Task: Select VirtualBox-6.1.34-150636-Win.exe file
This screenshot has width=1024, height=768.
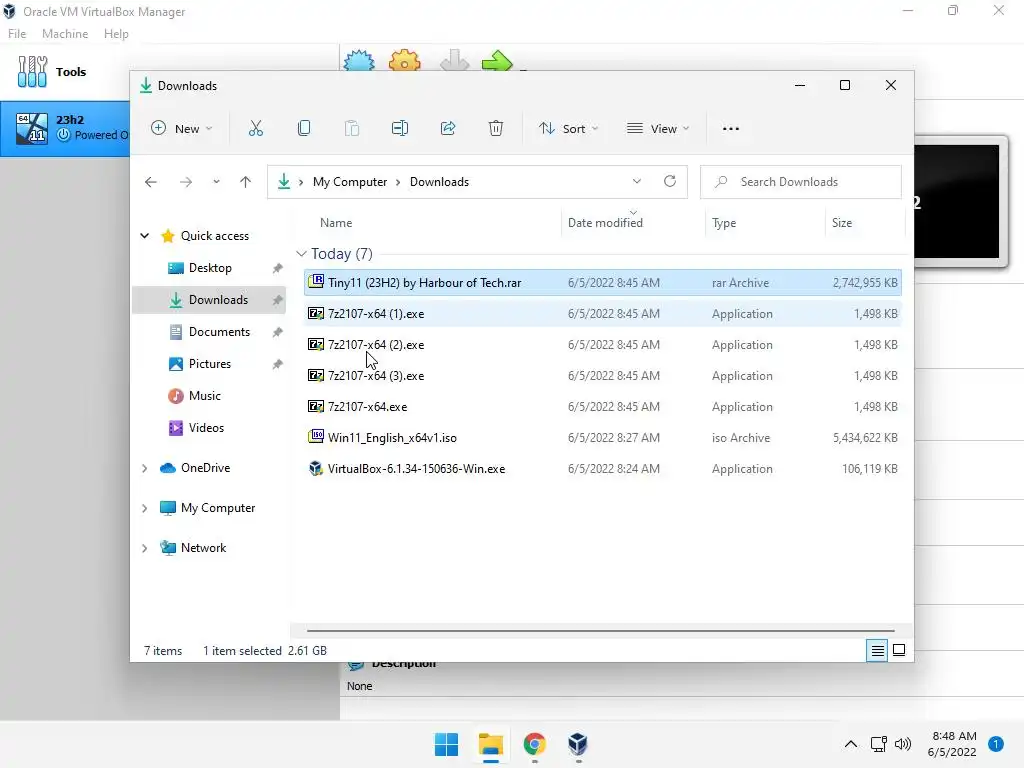Action: (603, 469)
